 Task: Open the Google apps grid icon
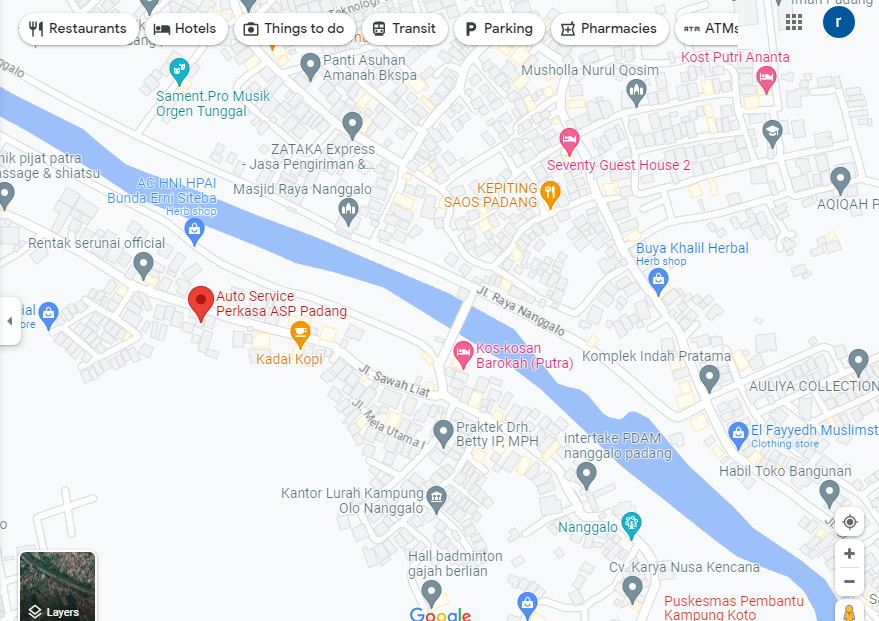[794, 22]
